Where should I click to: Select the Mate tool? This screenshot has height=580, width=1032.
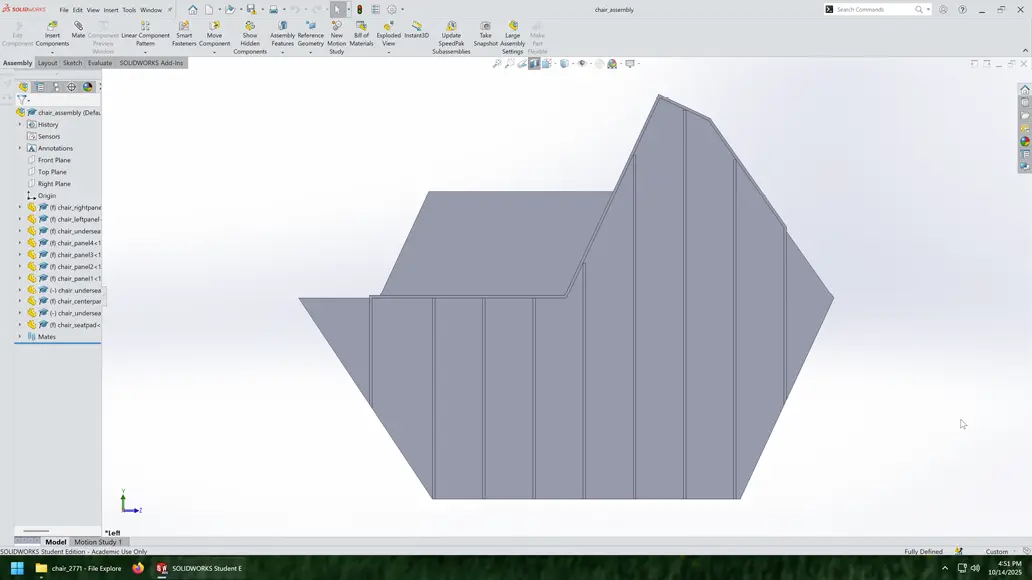[x=76, y=31]
